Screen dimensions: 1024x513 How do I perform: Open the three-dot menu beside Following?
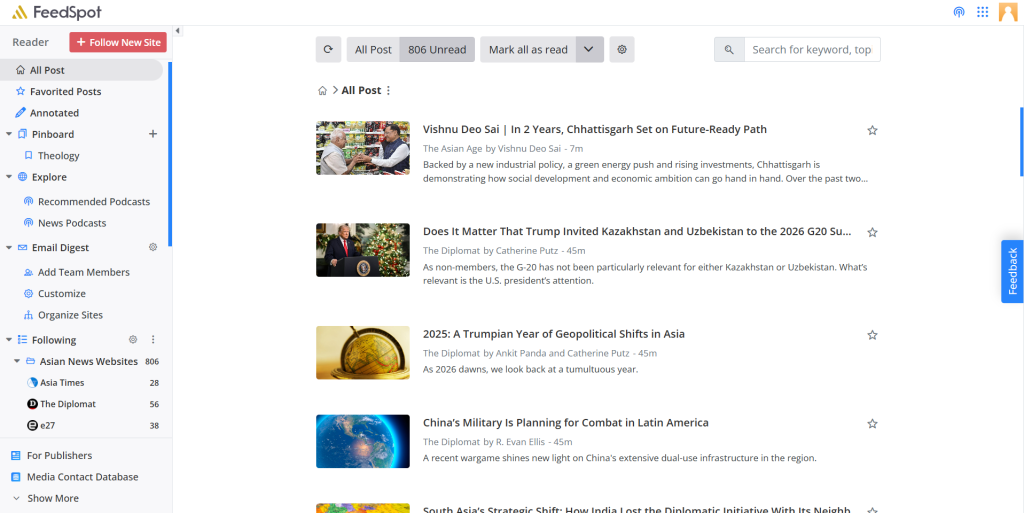point(153,340)
